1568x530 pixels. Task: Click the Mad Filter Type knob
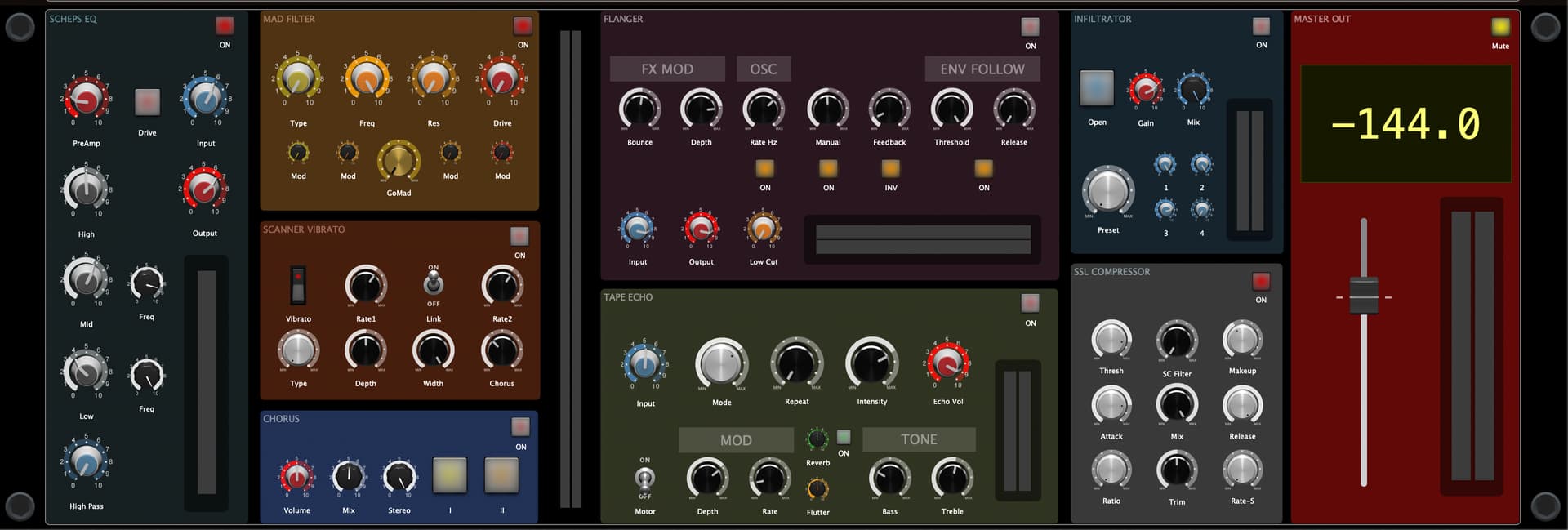(298, 79)
